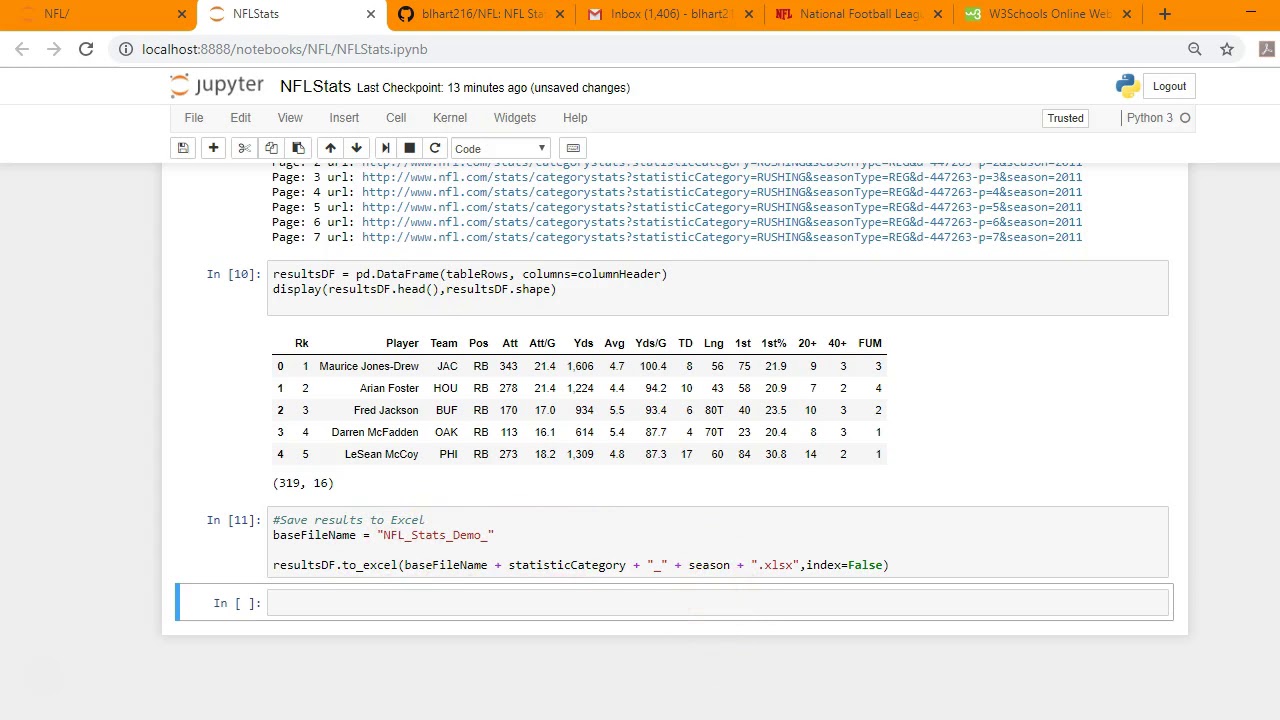1280x720 pixels.
Task: Click the In [11] to_excel code cell
Action: (717, 542)
